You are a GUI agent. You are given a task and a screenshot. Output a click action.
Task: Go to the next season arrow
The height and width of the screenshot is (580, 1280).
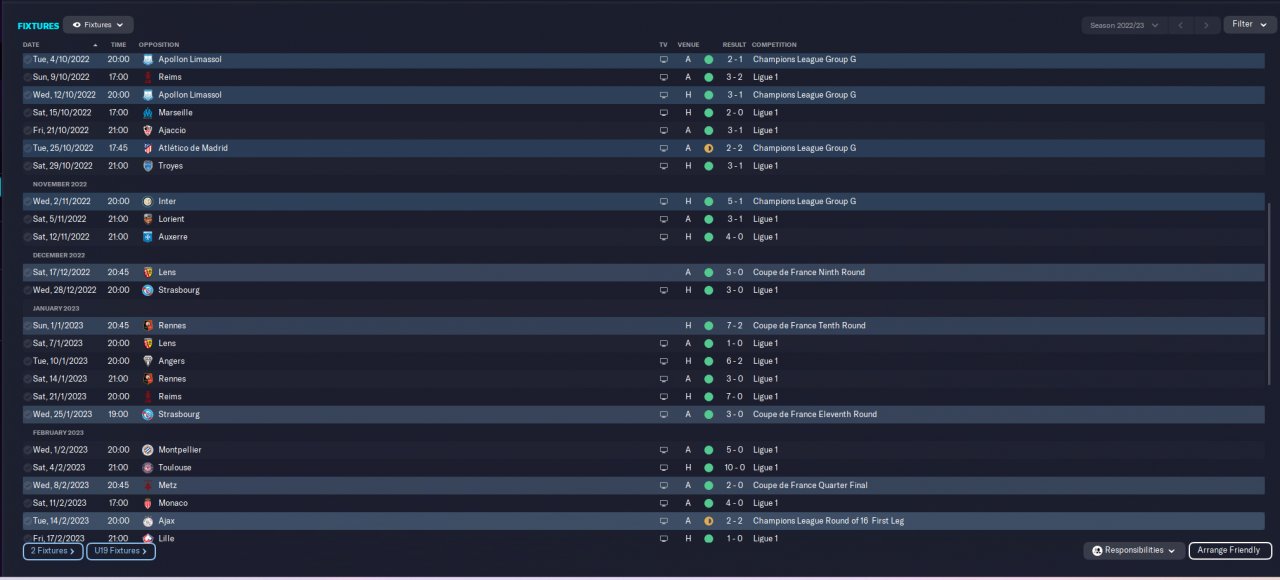click(x=1207, y=25)
